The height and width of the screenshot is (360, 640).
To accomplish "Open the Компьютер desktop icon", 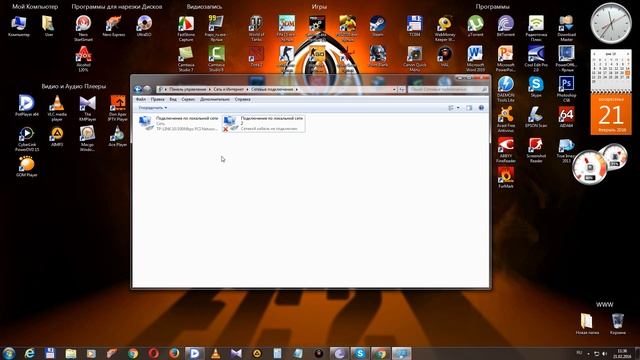I will [19, 27].
